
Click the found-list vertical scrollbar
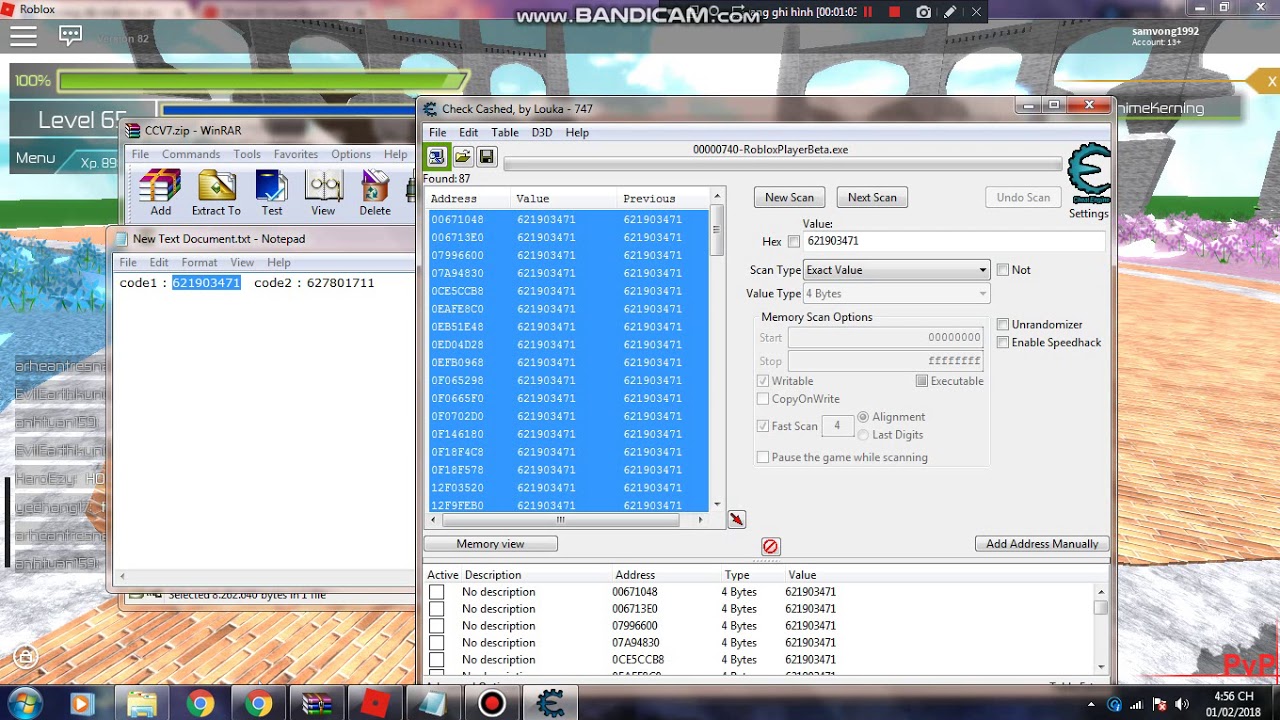(x=716, y=350)
